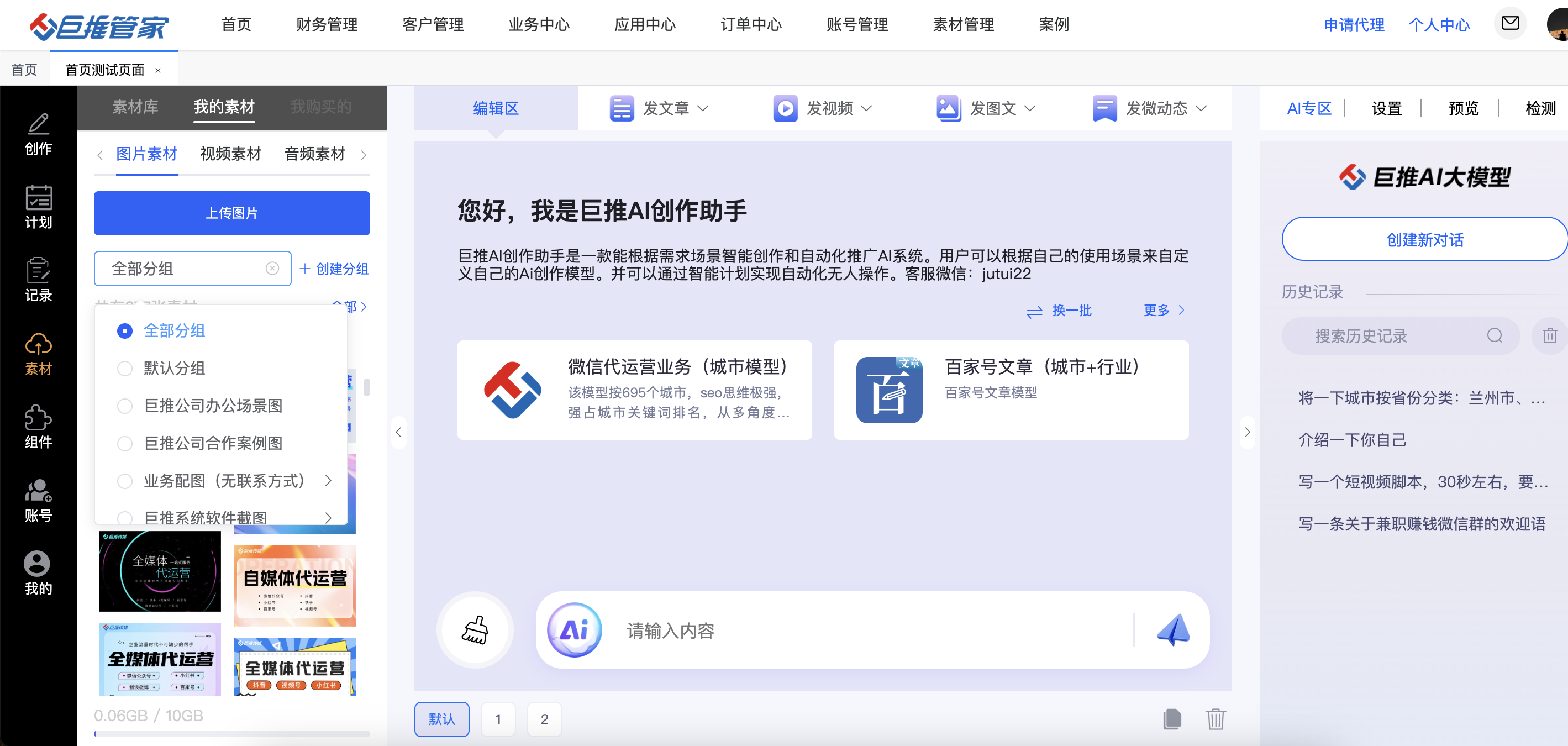Image resolution: width=1568 pixels, height=746 pixels.
Task: Click the broom clear-conversation icon
Action: (475, 630)
